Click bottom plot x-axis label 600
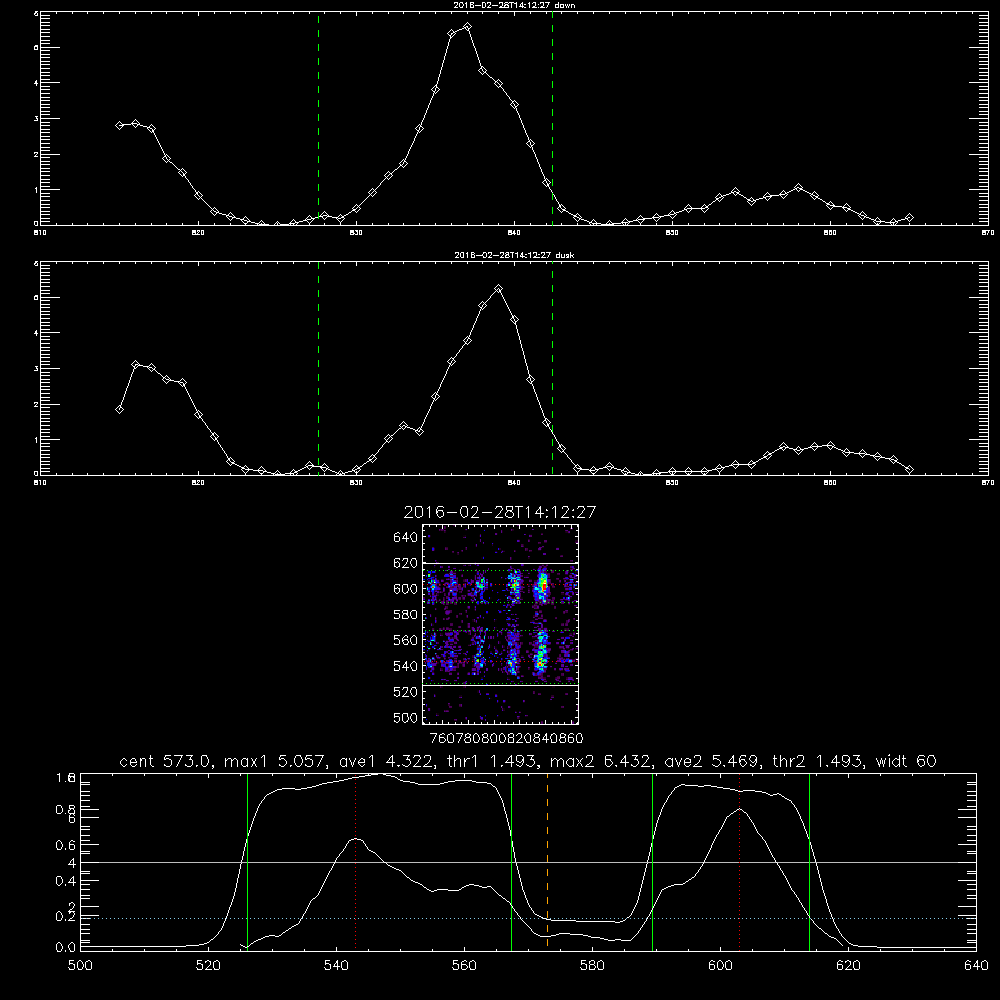Screen dimensions: 1000x1000 [720, 966]
